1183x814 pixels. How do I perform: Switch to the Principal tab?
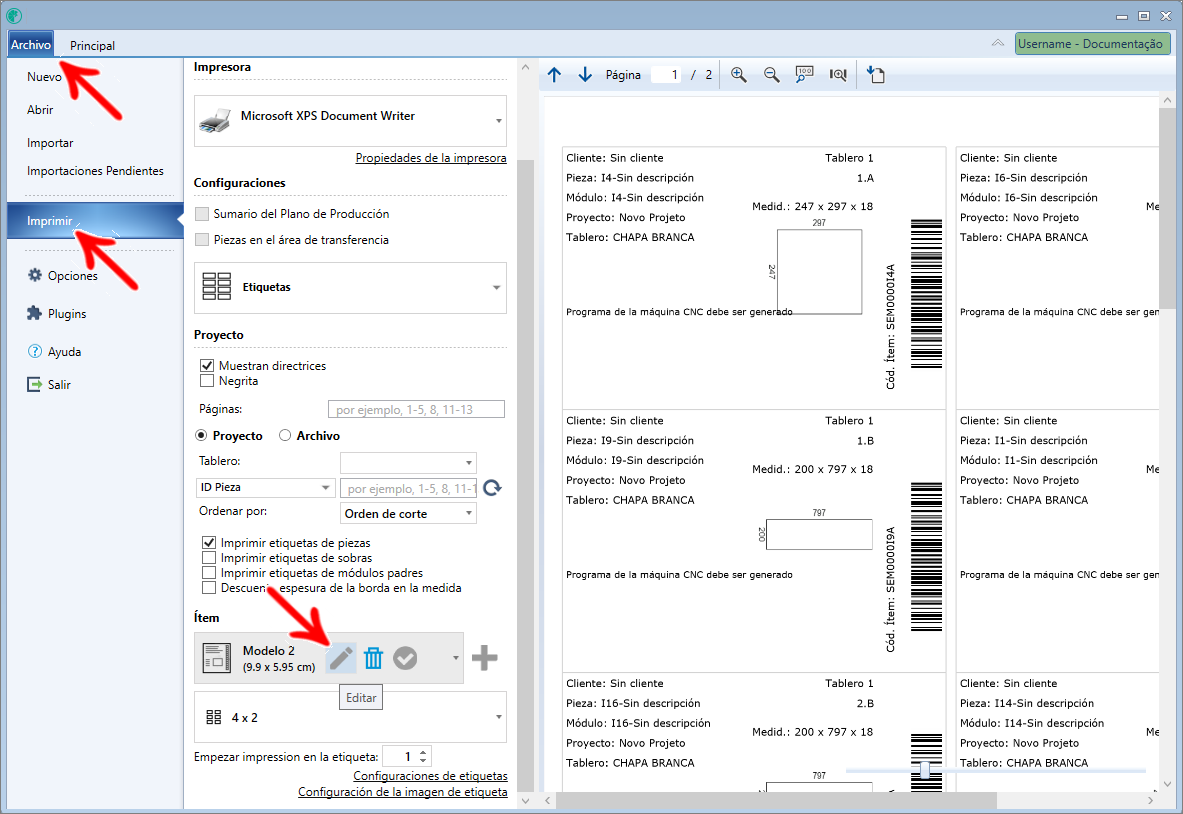pos(92,45)
